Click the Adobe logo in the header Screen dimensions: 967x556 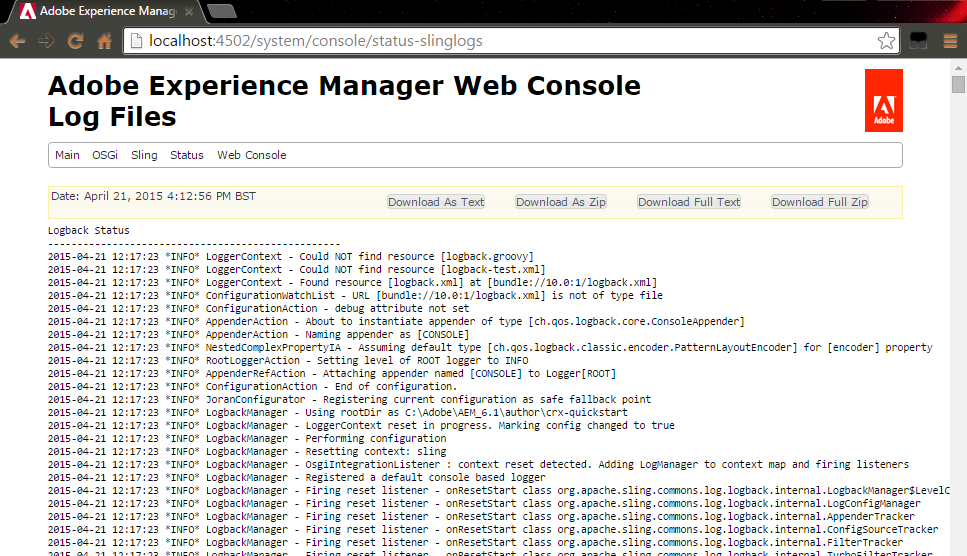[884, 100]
